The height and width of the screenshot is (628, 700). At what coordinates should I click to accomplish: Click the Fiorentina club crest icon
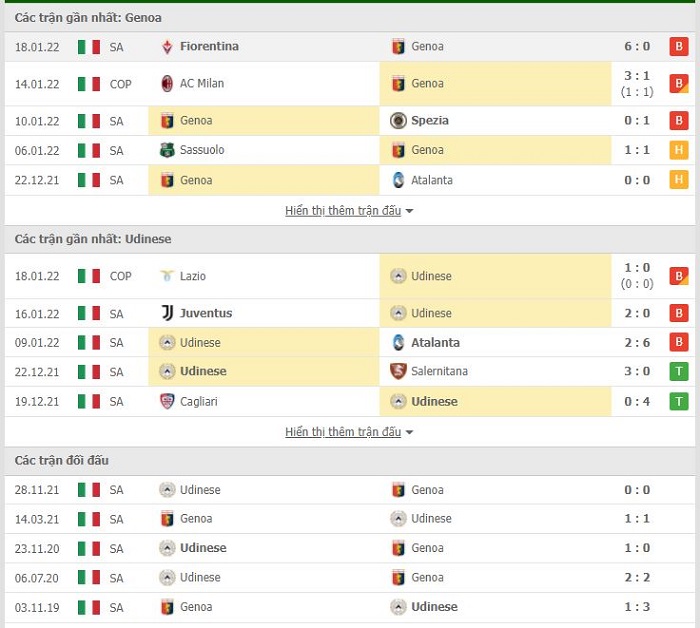pyautogui.click(x=167, y=47)
